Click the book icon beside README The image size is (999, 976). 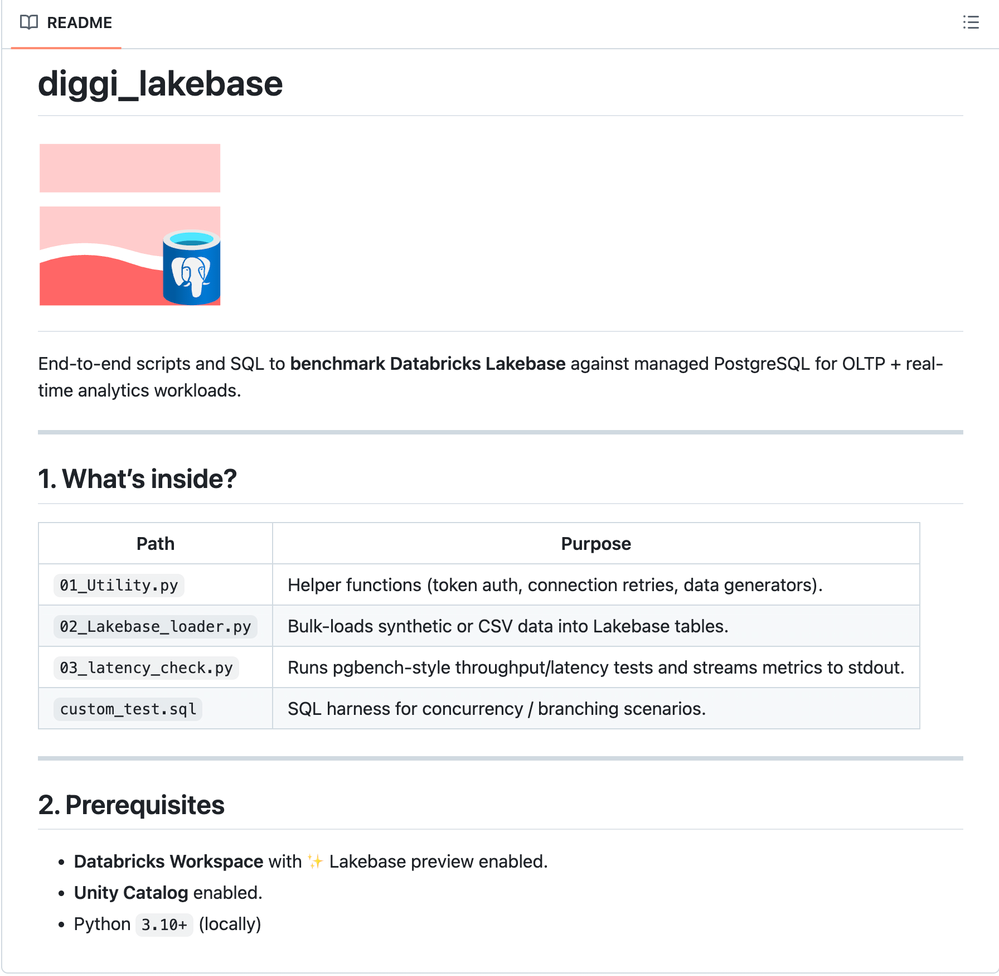[29, 22]
